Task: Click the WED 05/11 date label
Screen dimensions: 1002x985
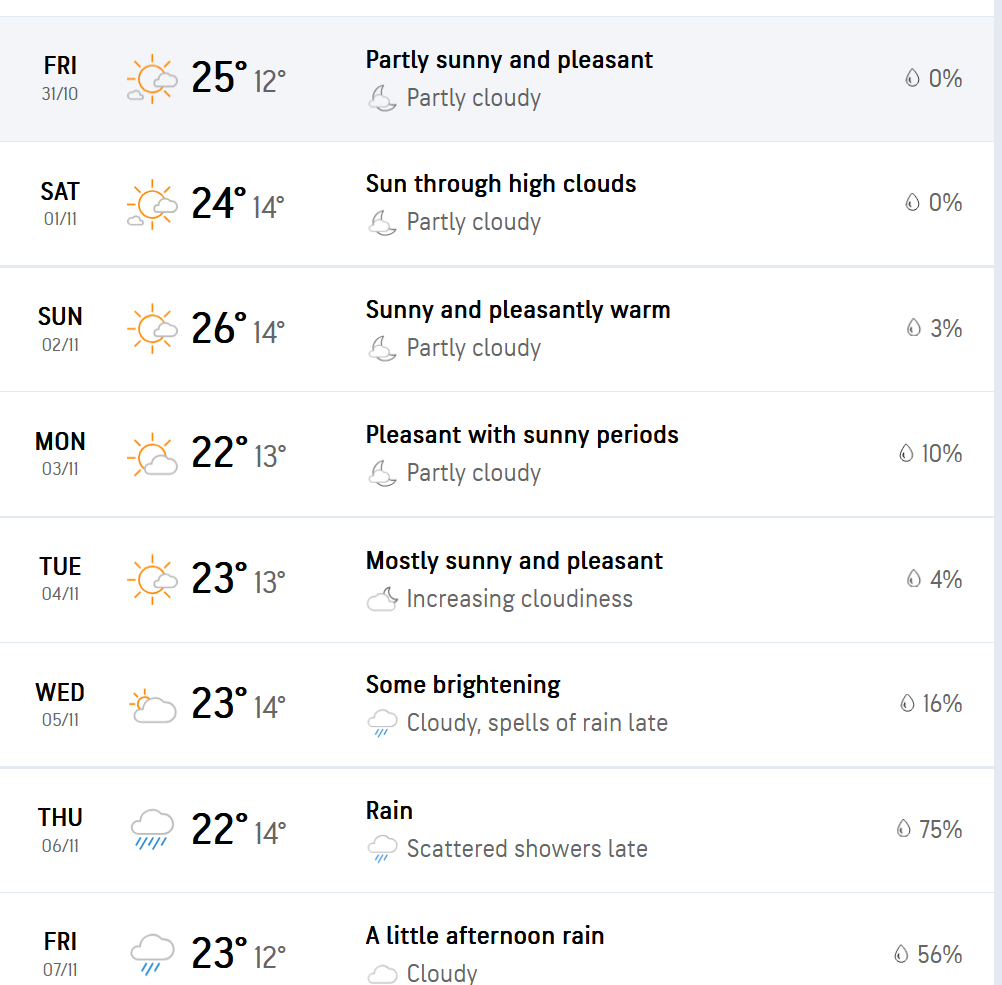Action: coord(60,704)
